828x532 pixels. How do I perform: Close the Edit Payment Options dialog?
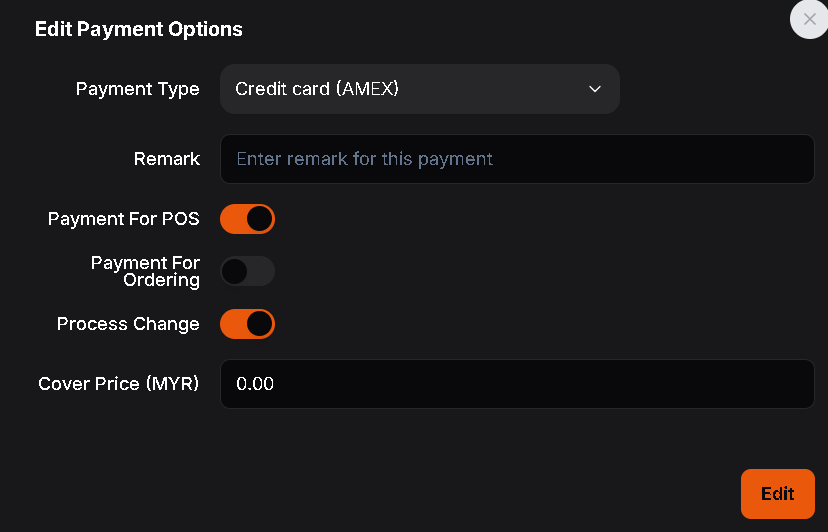coord(809,19)
